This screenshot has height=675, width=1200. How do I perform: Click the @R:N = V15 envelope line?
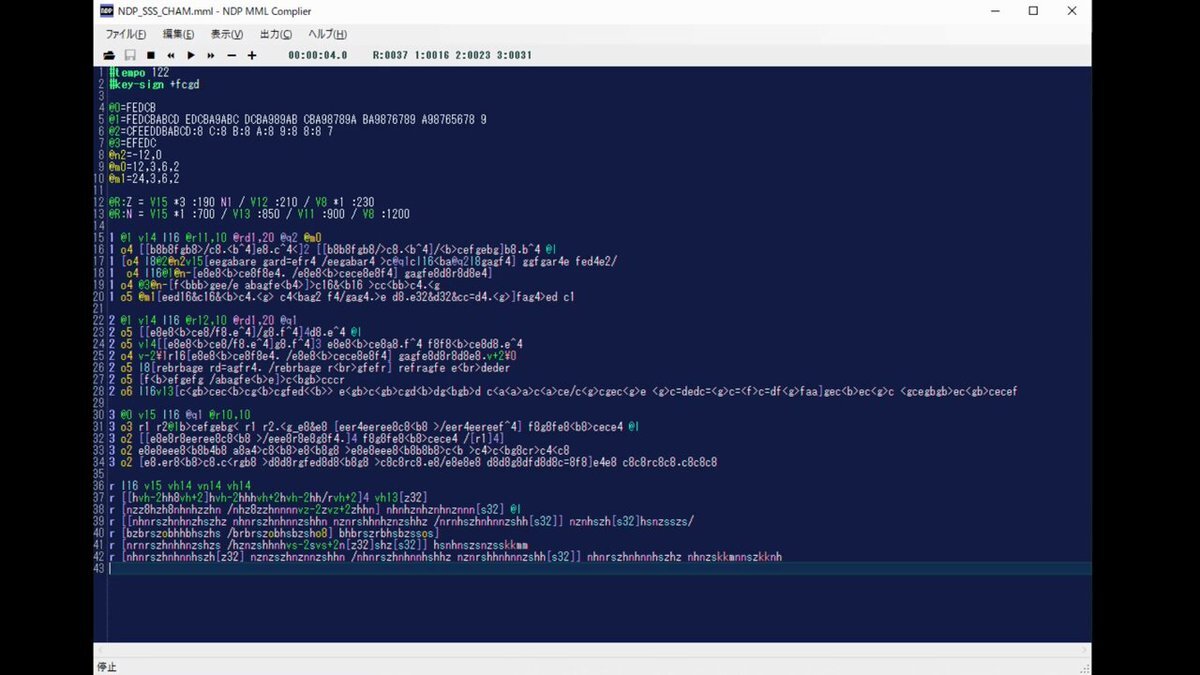pyautogui.click(x=259, y=214)
